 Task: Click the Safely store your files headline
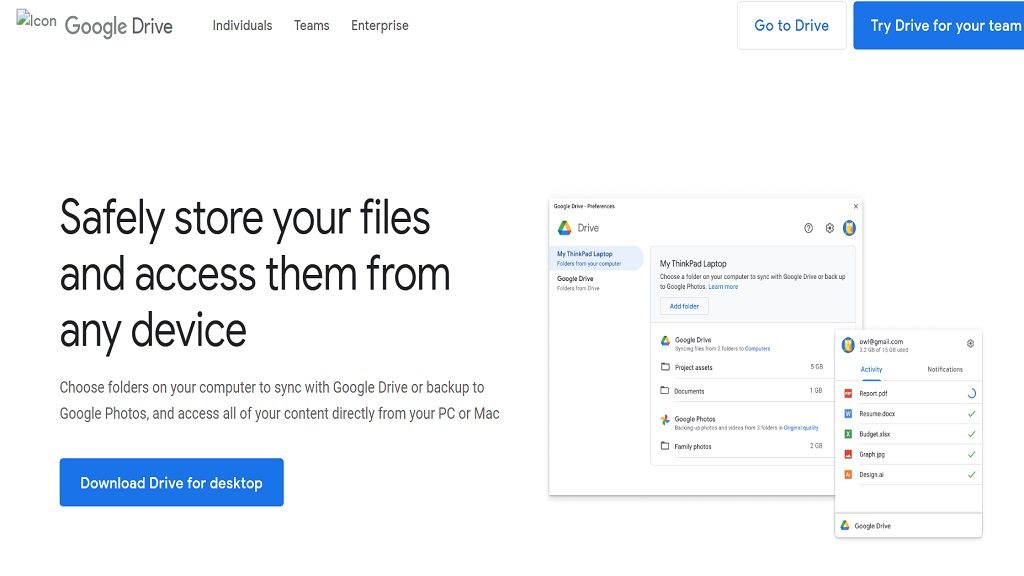coord(255,274)
